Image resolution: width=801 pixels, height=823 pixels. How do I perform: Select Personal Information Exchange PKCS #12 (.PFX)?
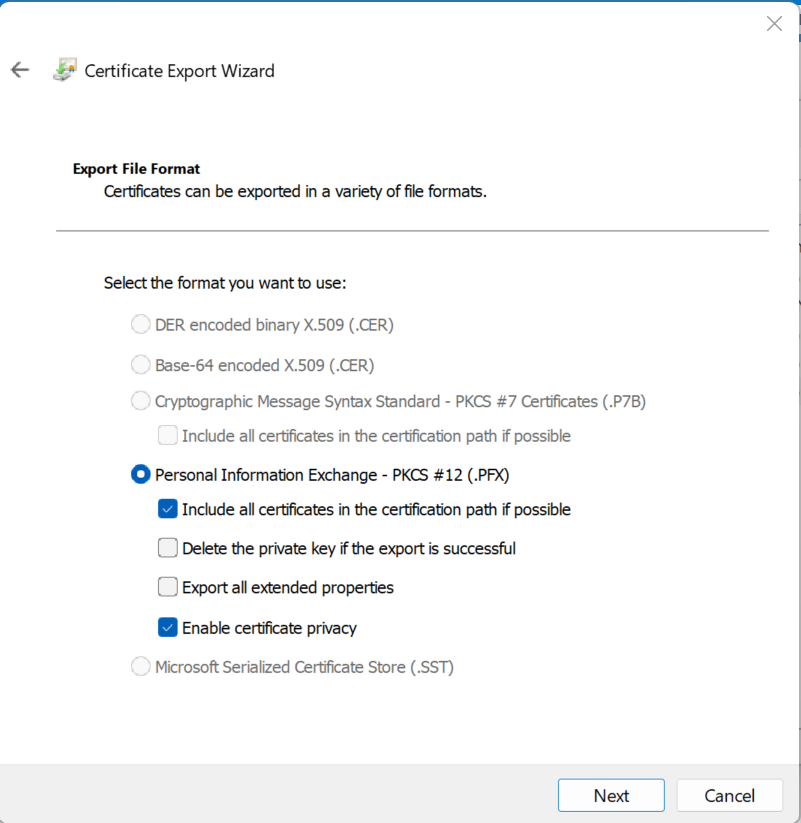tap(140, 474)
